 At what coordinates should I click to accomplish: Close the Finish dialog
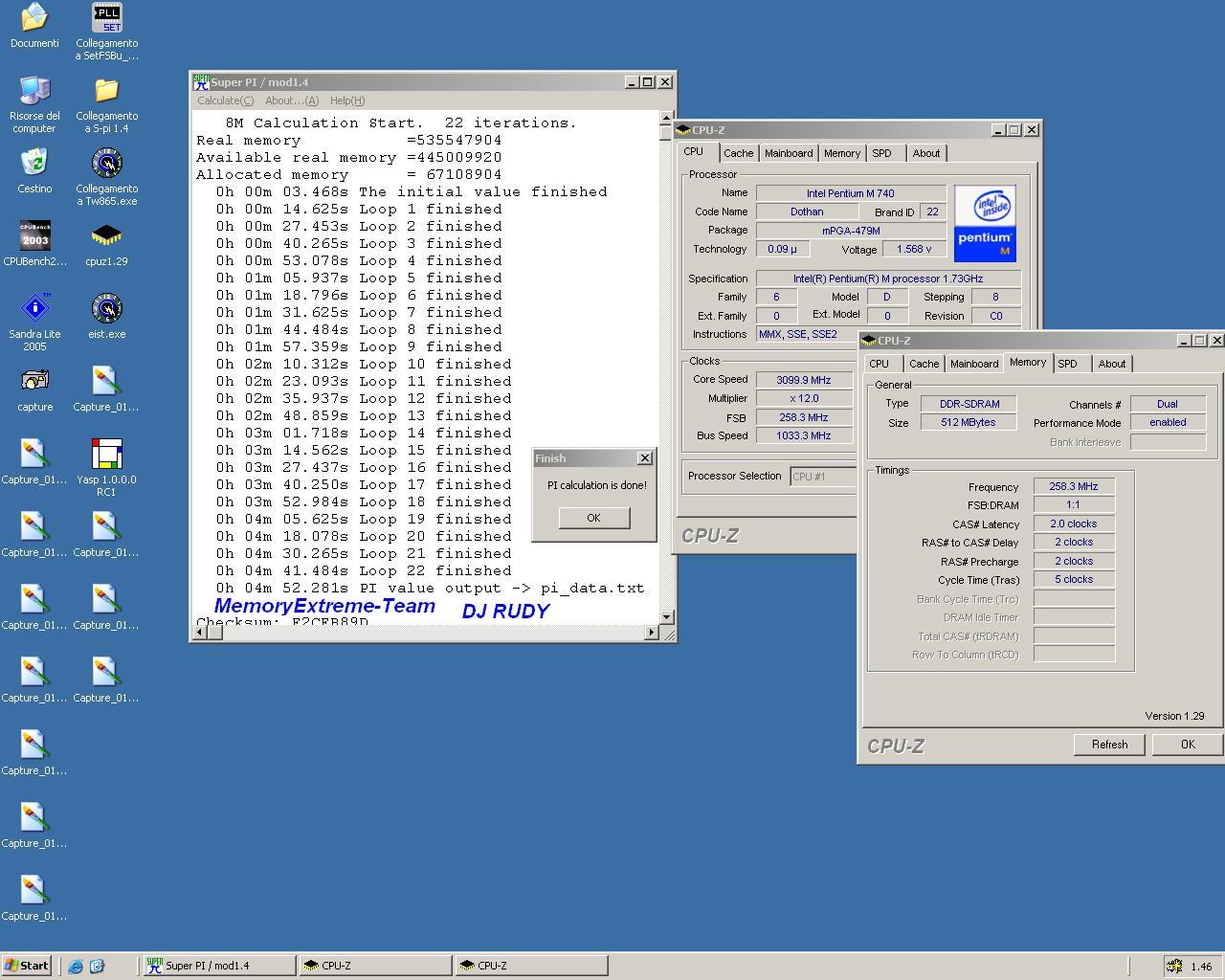[x=645, y=458]
